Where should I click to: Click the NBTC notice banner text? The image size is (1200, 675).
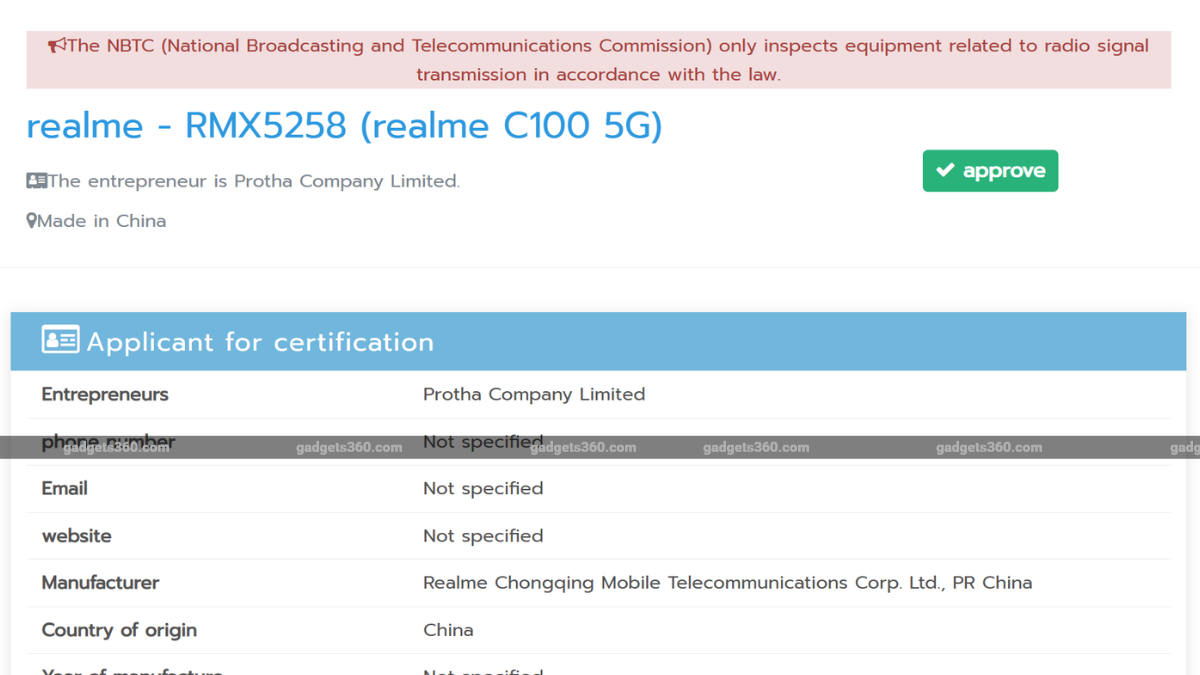click(600, 59)
